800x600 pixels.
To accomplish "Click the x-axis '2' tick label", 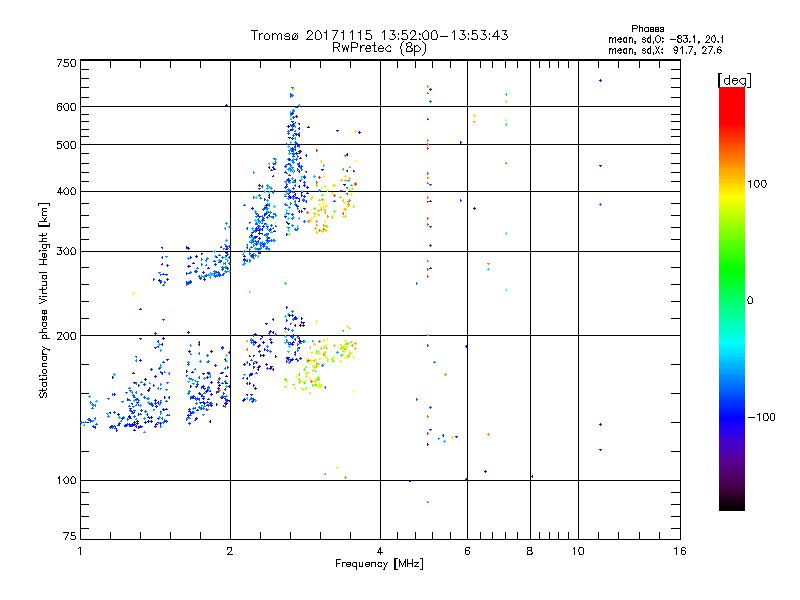I will 230,551.
